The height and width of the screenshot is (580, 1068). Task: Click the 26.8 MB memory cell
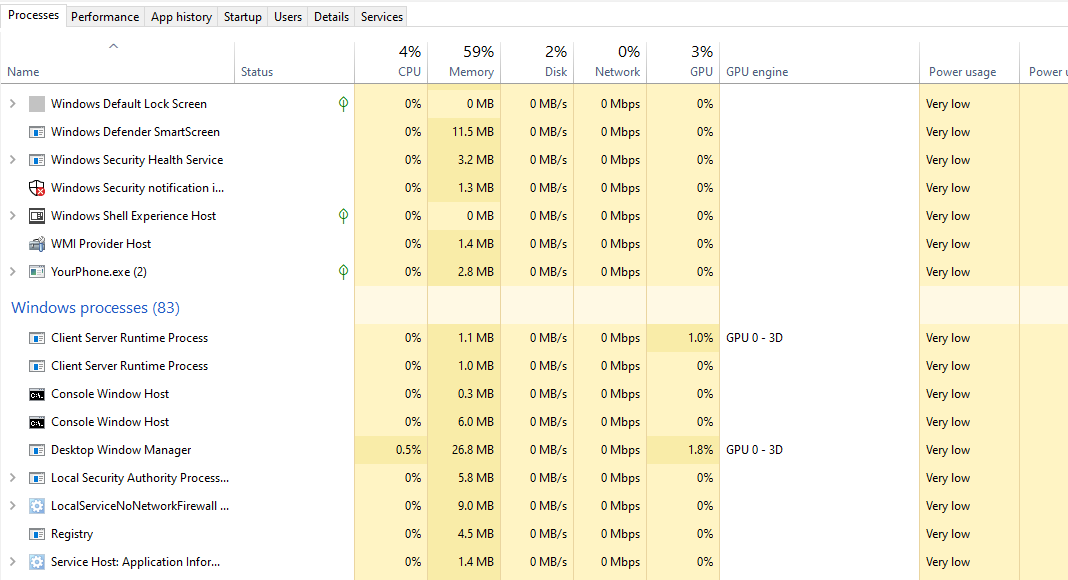[464, 450]
